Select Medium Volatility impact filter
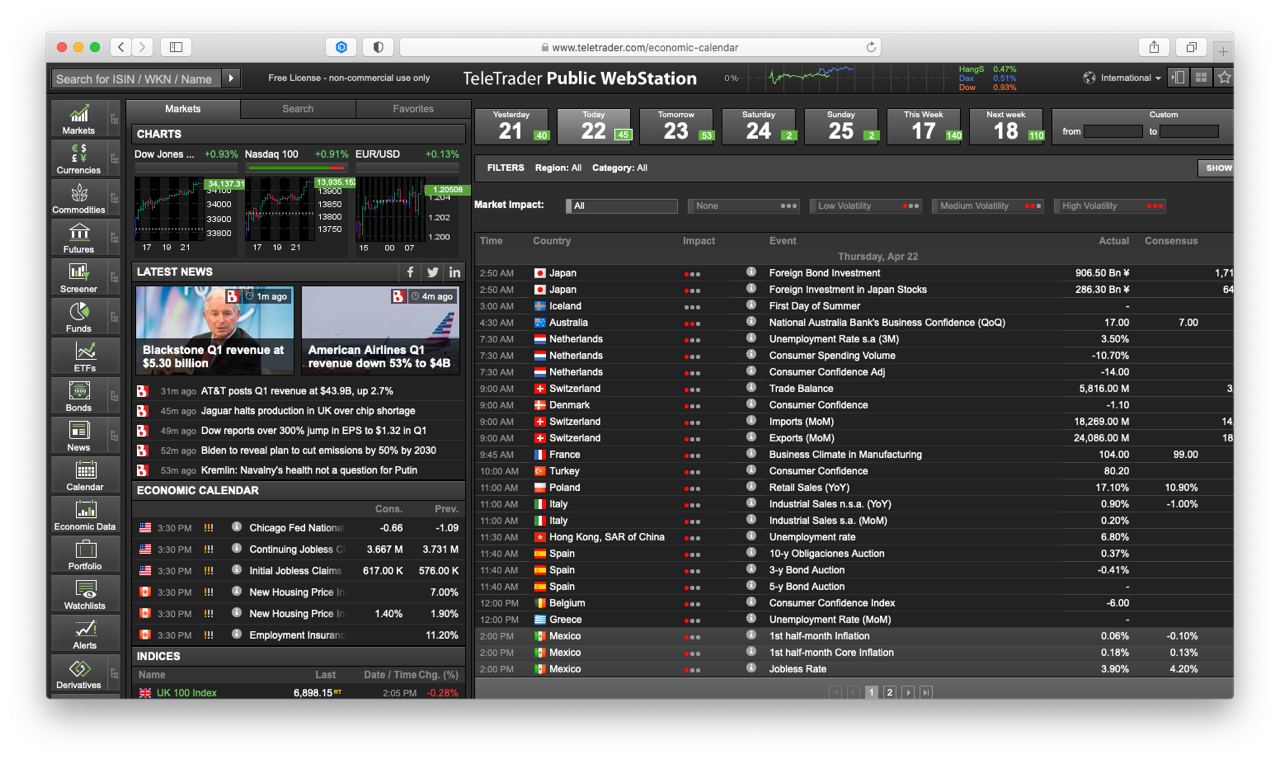This screenshot has height=760, width=1280. pyautogui.click(x=988, y=206)
